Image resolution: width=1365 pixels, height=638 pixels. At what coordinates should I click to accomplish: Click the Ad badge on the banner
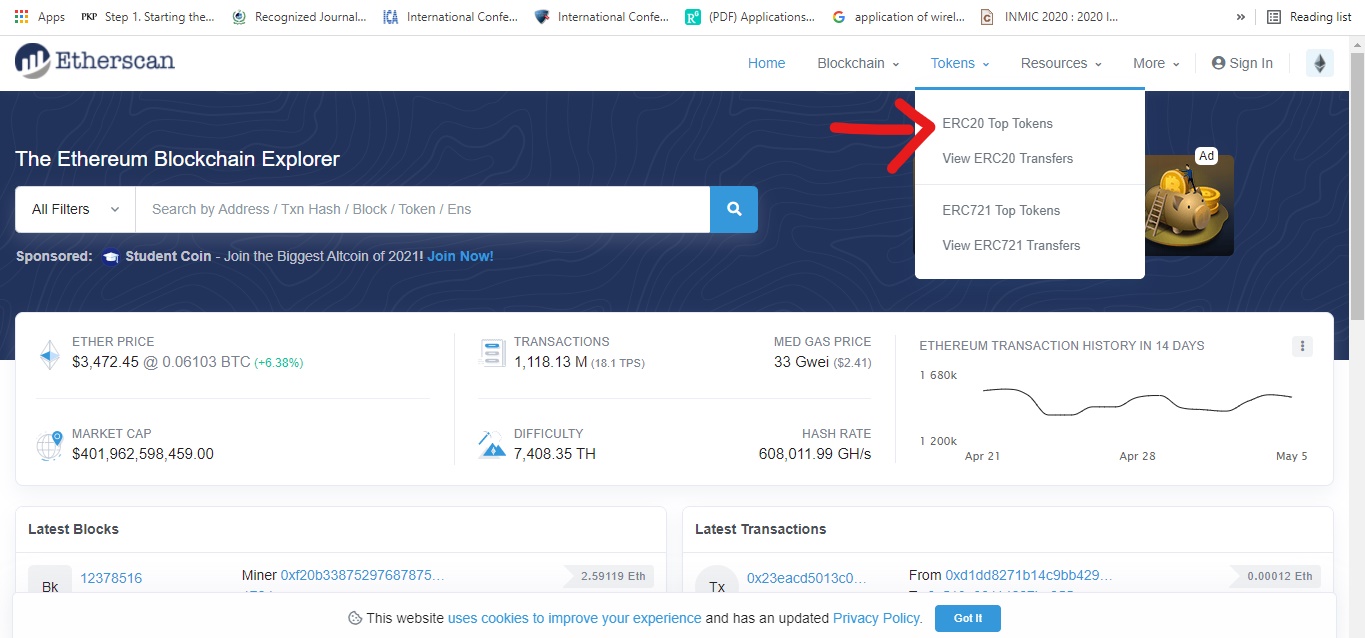tap(1207, 156)
